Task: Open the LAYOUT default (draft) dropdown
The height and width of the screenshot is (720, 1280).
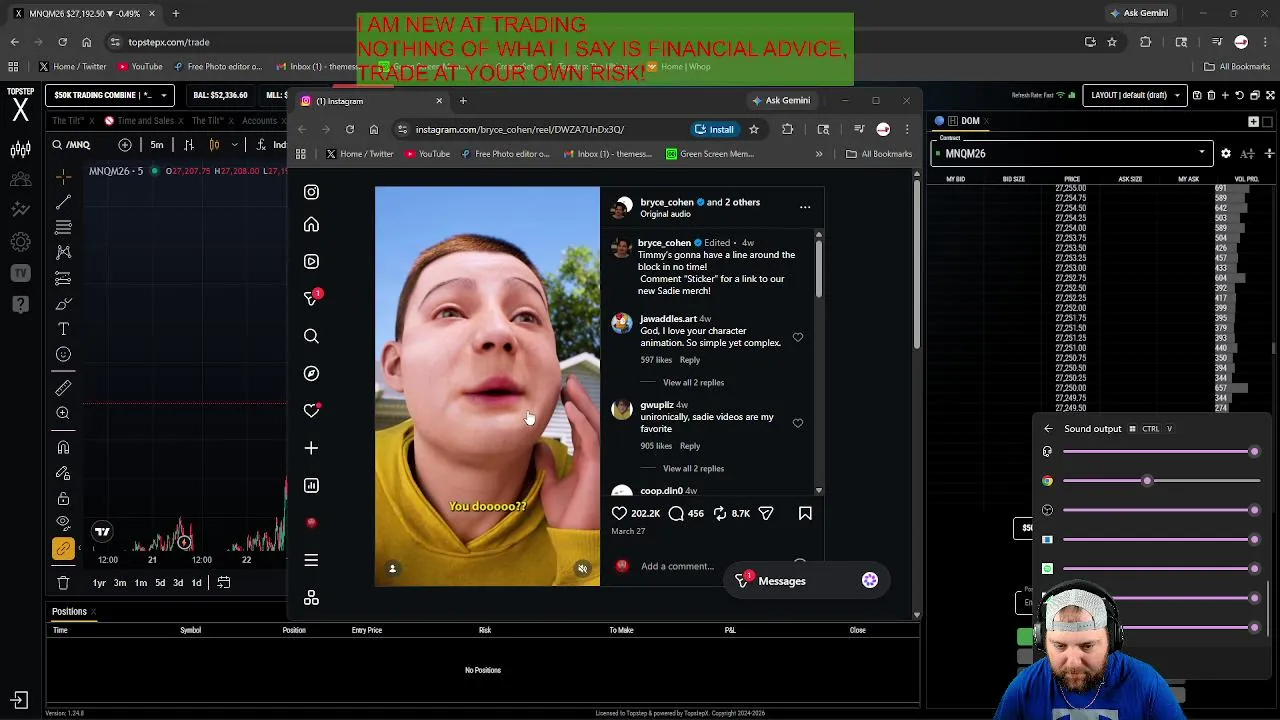Action: 1136,95
